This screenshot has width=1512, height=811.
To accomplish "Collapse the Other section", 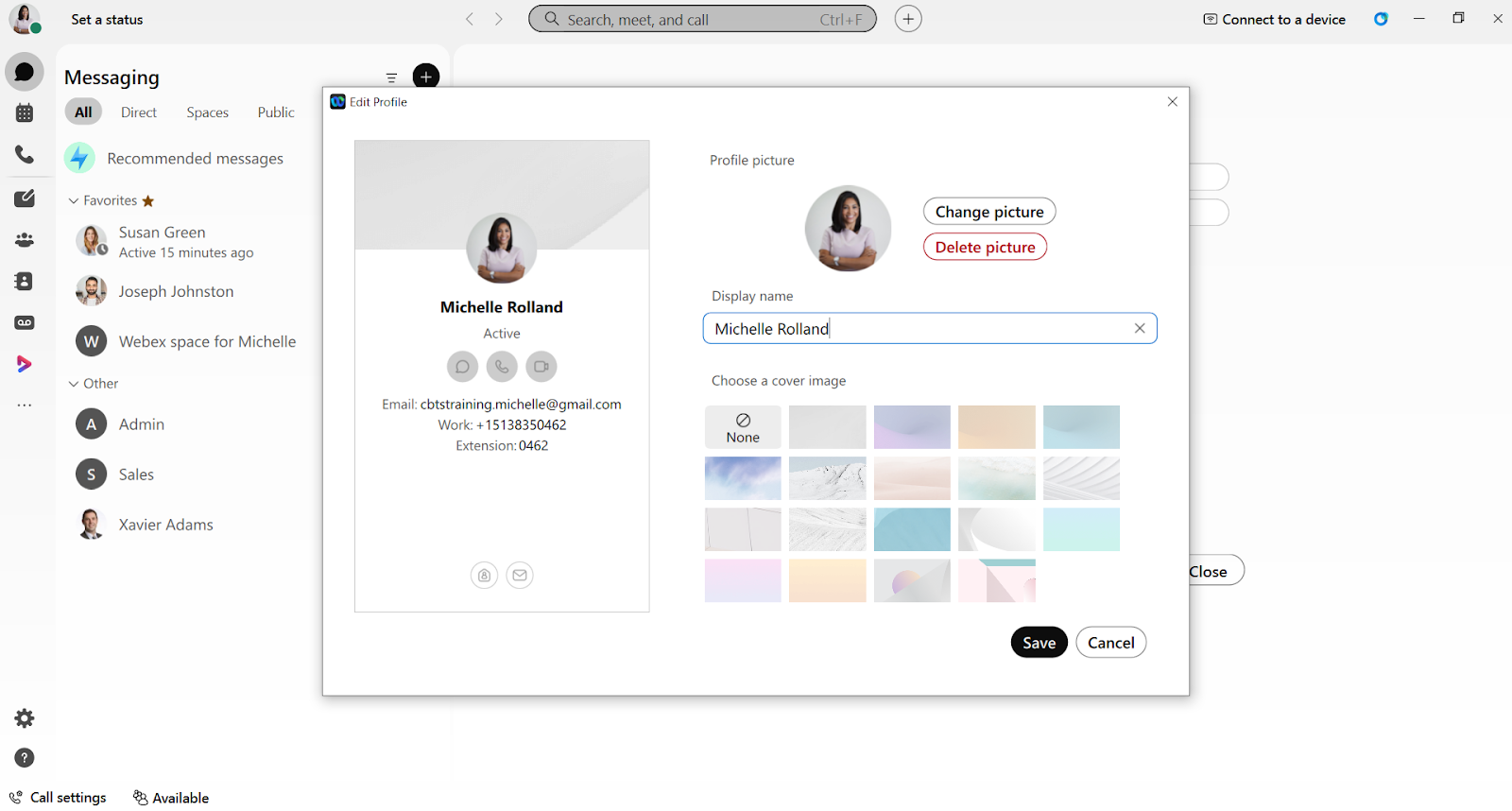I will click(74, 384).
